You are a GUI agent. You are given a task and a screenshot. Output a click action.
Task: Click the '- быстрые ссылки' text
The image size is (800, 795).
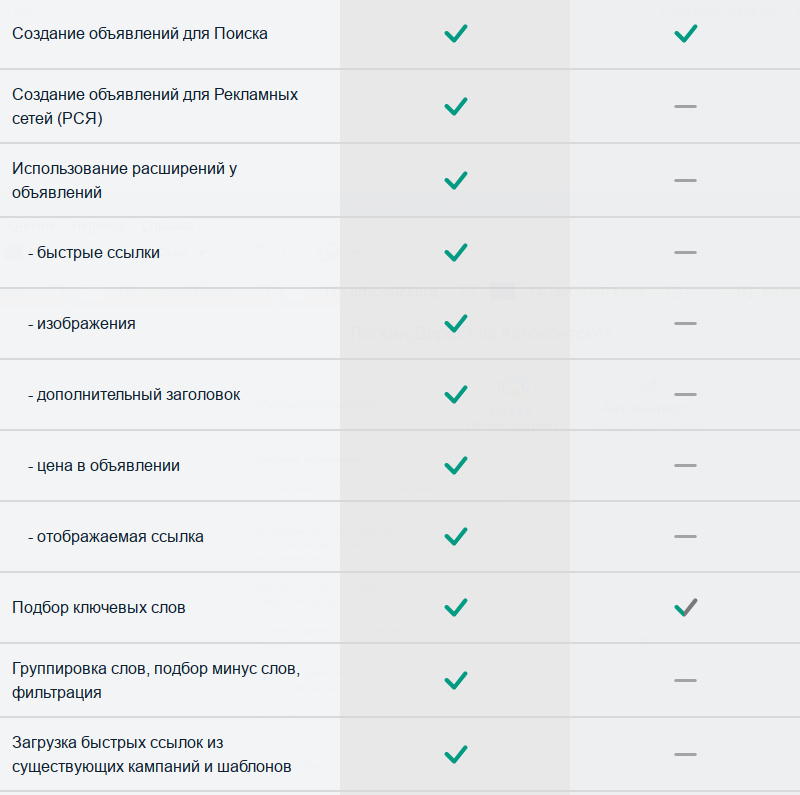[x=94, y=253]
